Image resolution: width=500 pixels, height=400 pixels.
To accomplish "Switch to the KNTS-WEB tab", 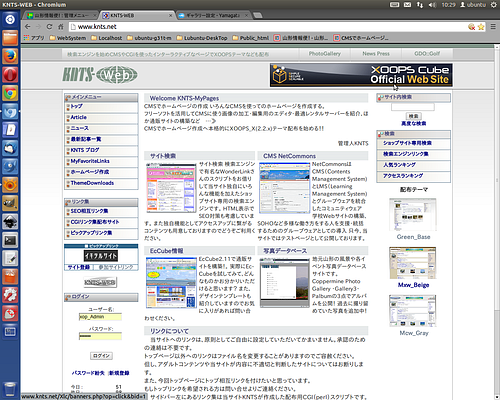I will click(x=137, y=15).
